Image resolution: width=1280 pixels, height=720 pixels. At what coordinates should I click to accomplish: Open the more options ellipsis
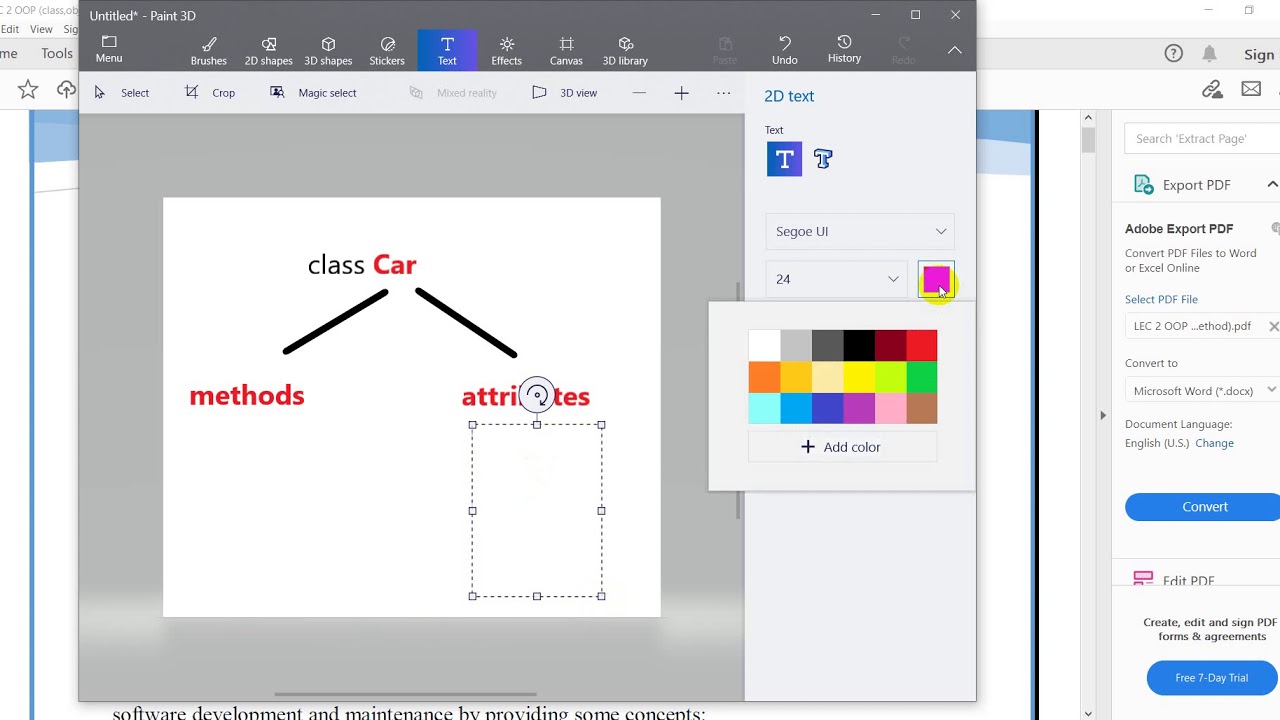tap(723, 93)
